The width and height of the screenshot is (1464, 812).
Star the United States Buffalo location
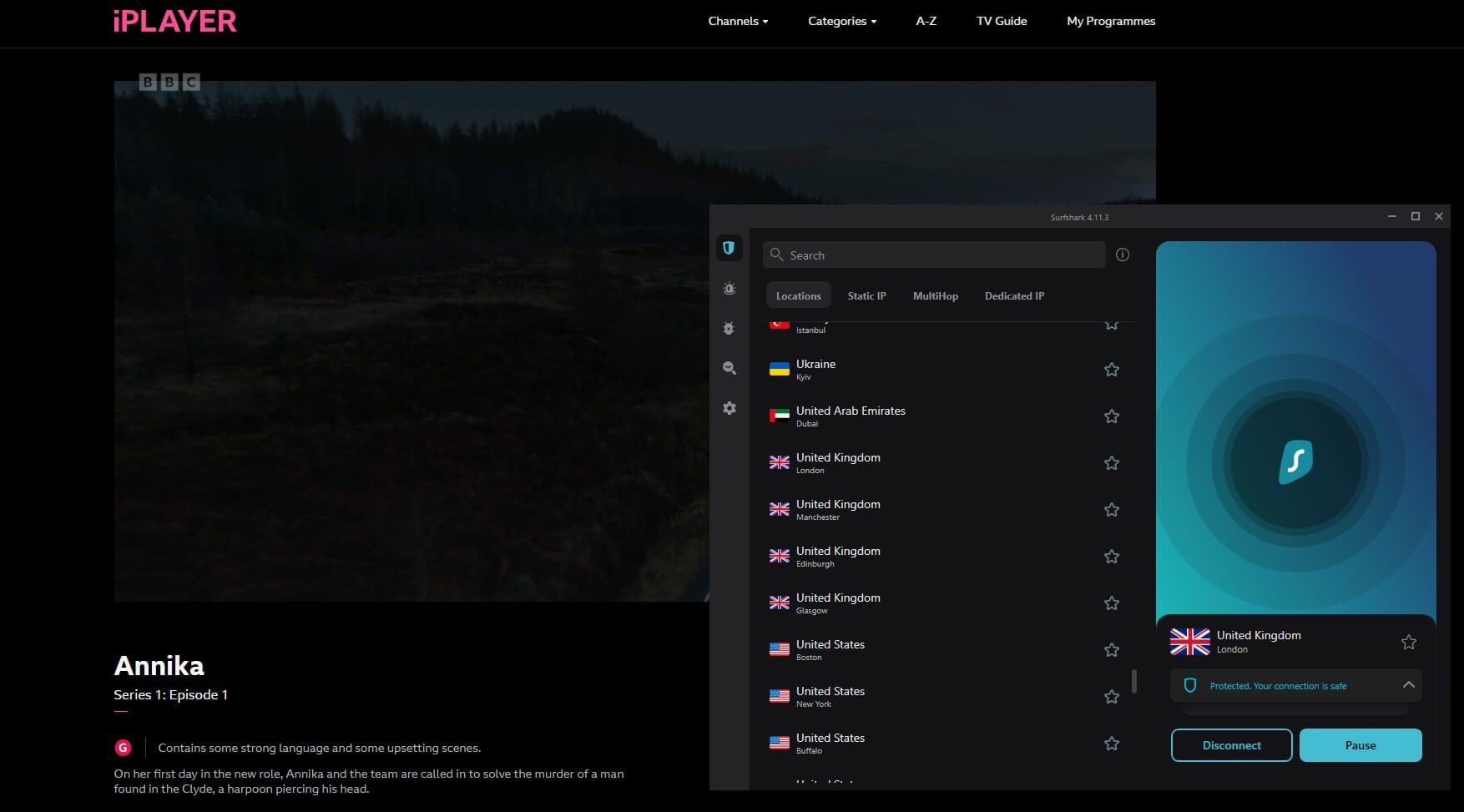(1112, 744)
